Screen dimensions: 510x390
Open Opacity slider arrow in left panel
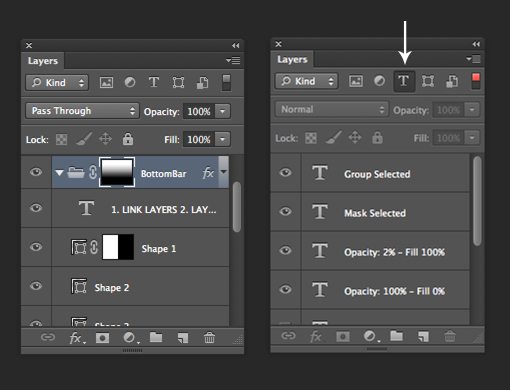[223, 111]
